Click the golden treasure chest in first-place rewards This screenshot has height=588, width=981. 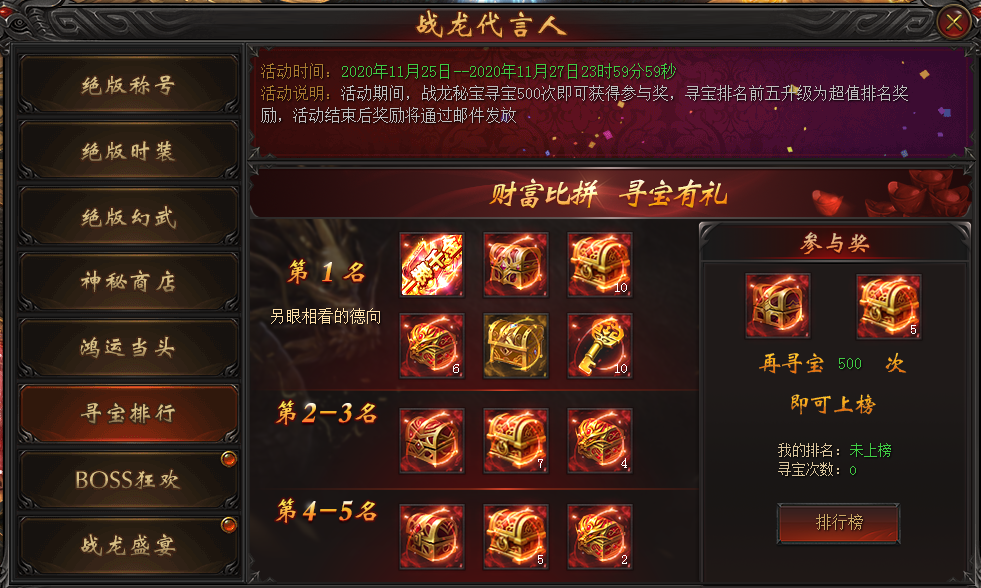coord(516,346)
